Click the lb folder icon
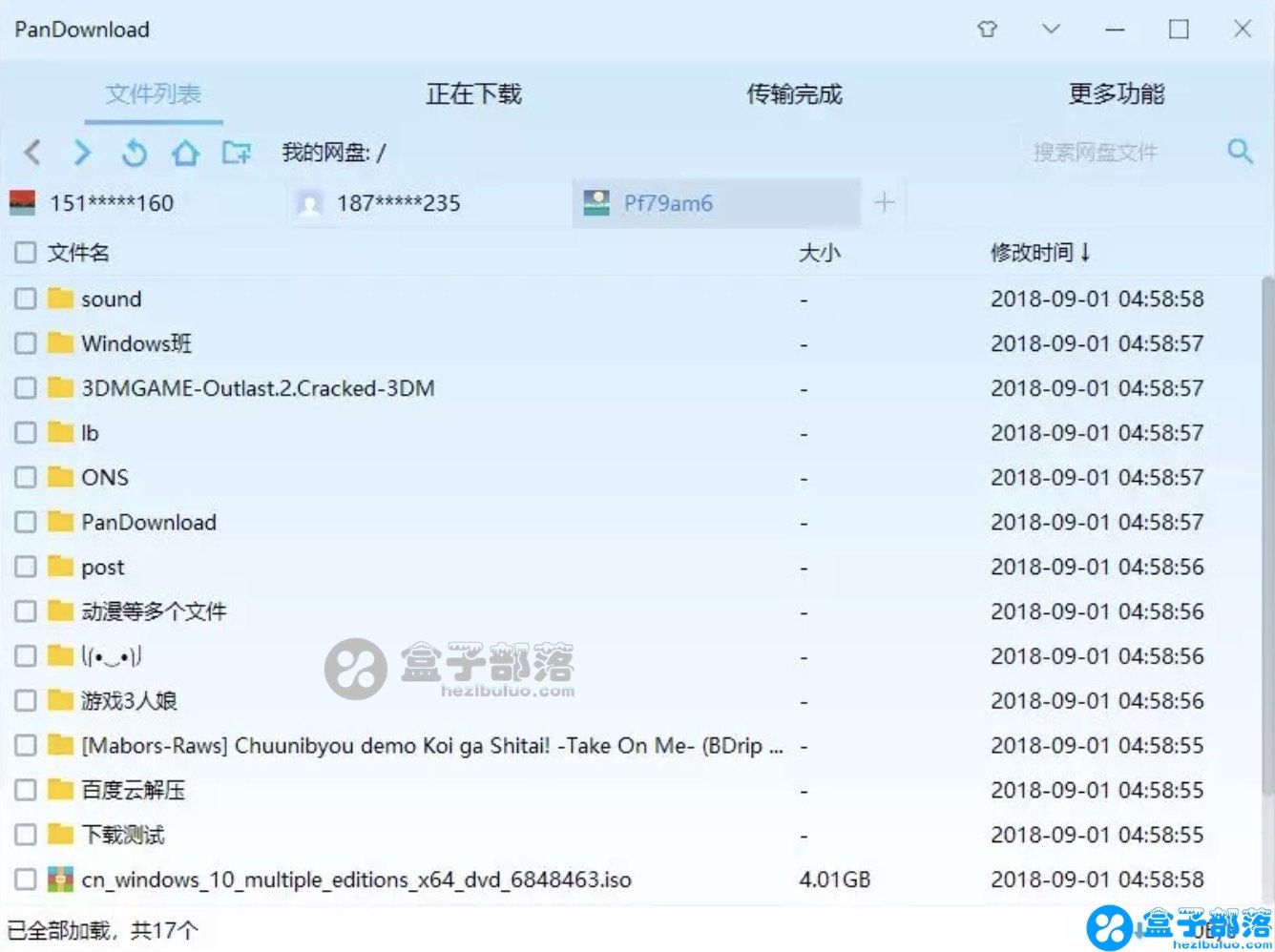This screenshot has height=952, width=1275. pyautogui.click(x=60, y=432)
